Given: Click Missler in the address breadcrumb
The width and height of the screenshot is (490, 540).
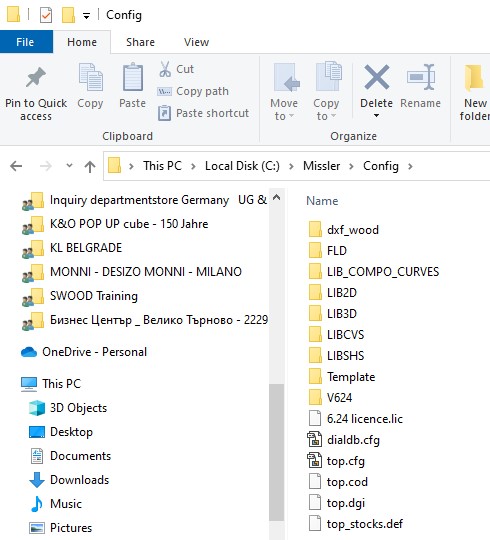Looking at the screenshot, I should coord(321,166).
